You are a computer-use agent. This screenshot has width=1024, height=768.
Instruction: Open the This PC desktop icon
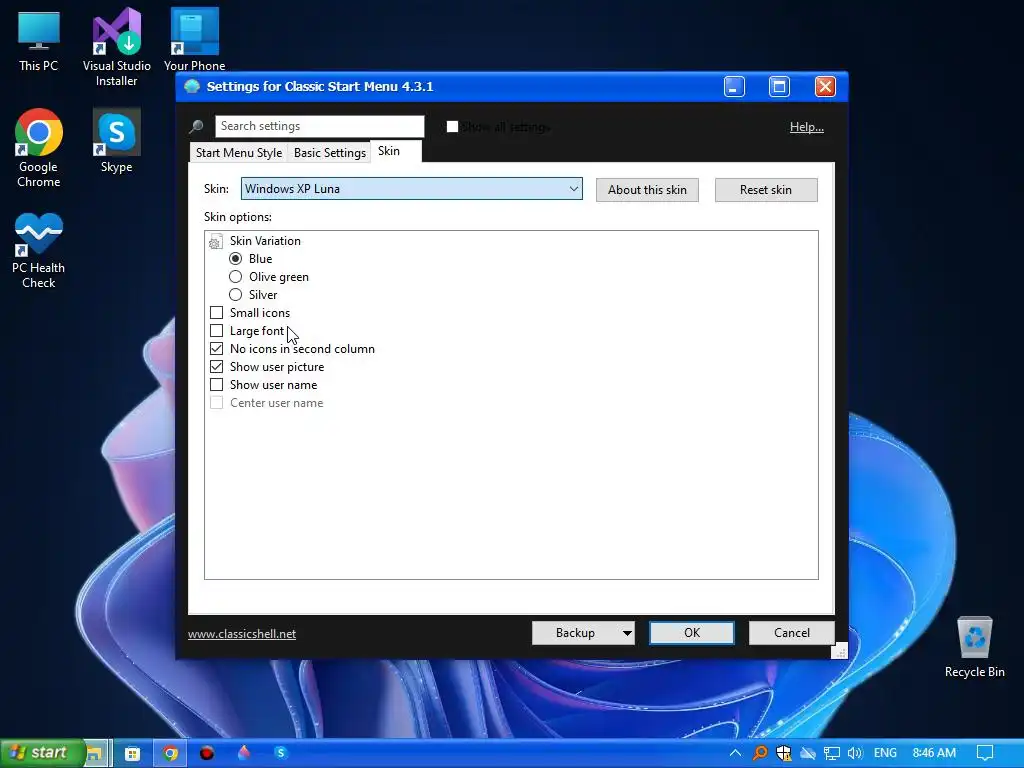(39, 40)
